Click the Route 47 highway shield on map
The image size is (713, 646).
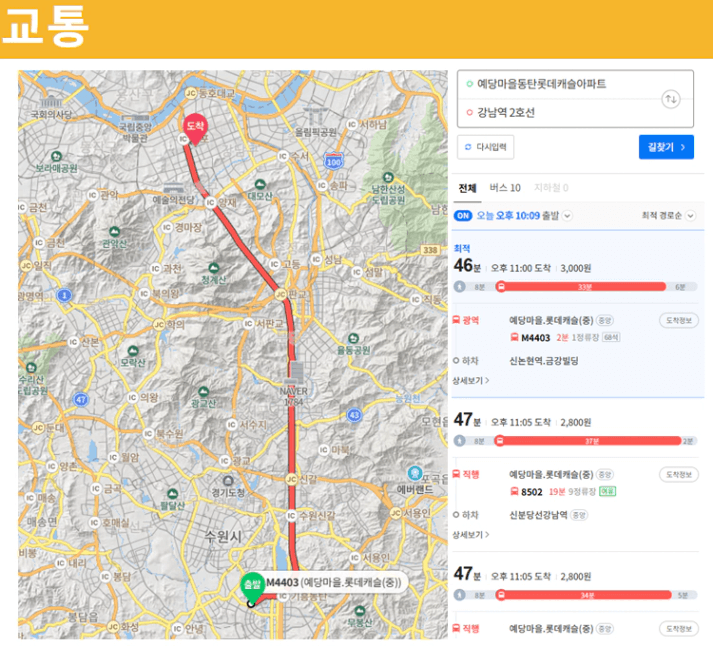point(81,400)
